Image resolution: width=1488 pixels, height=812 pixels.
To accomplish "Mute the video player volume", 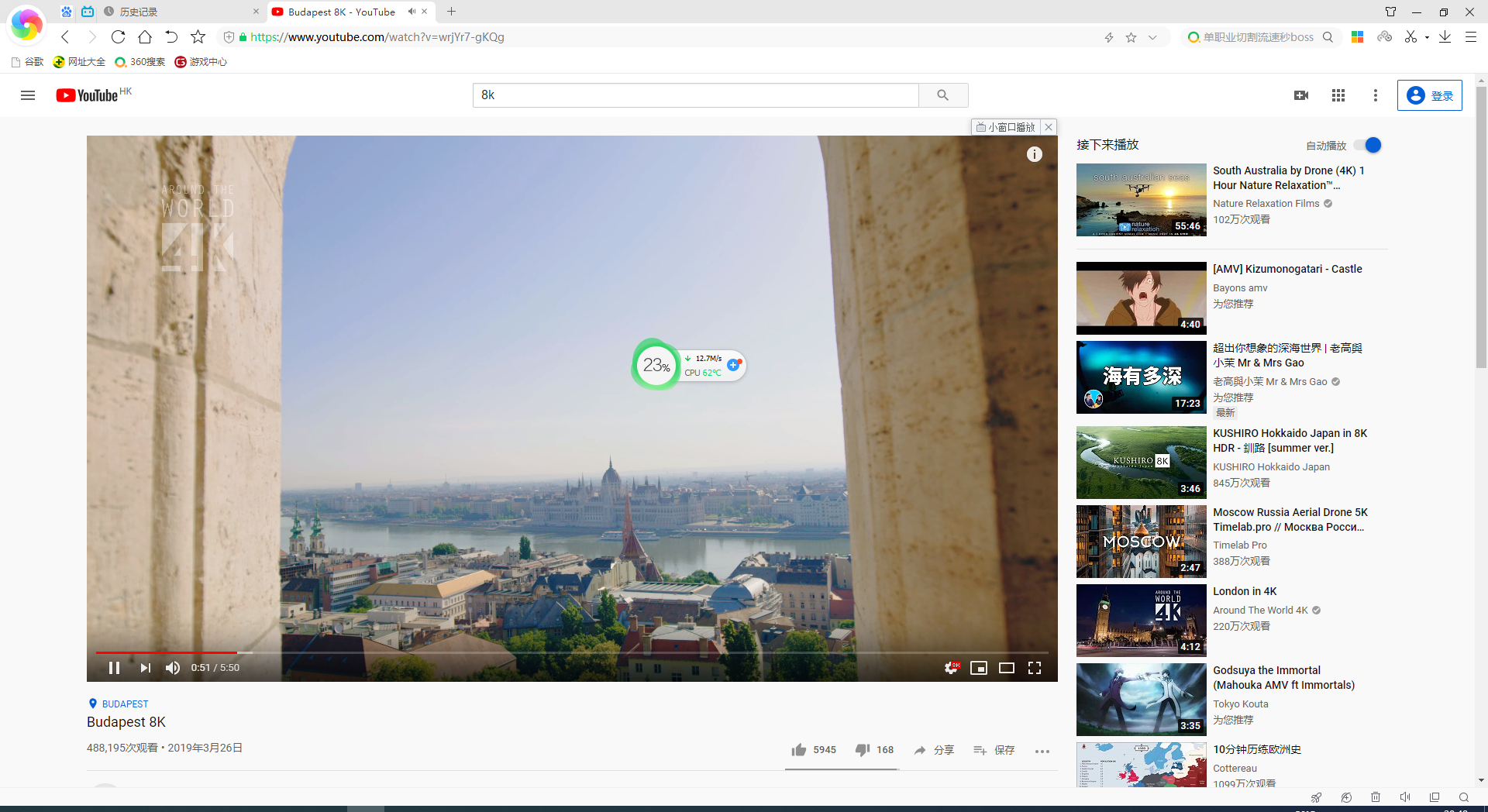I will click(x=173, y=668).
